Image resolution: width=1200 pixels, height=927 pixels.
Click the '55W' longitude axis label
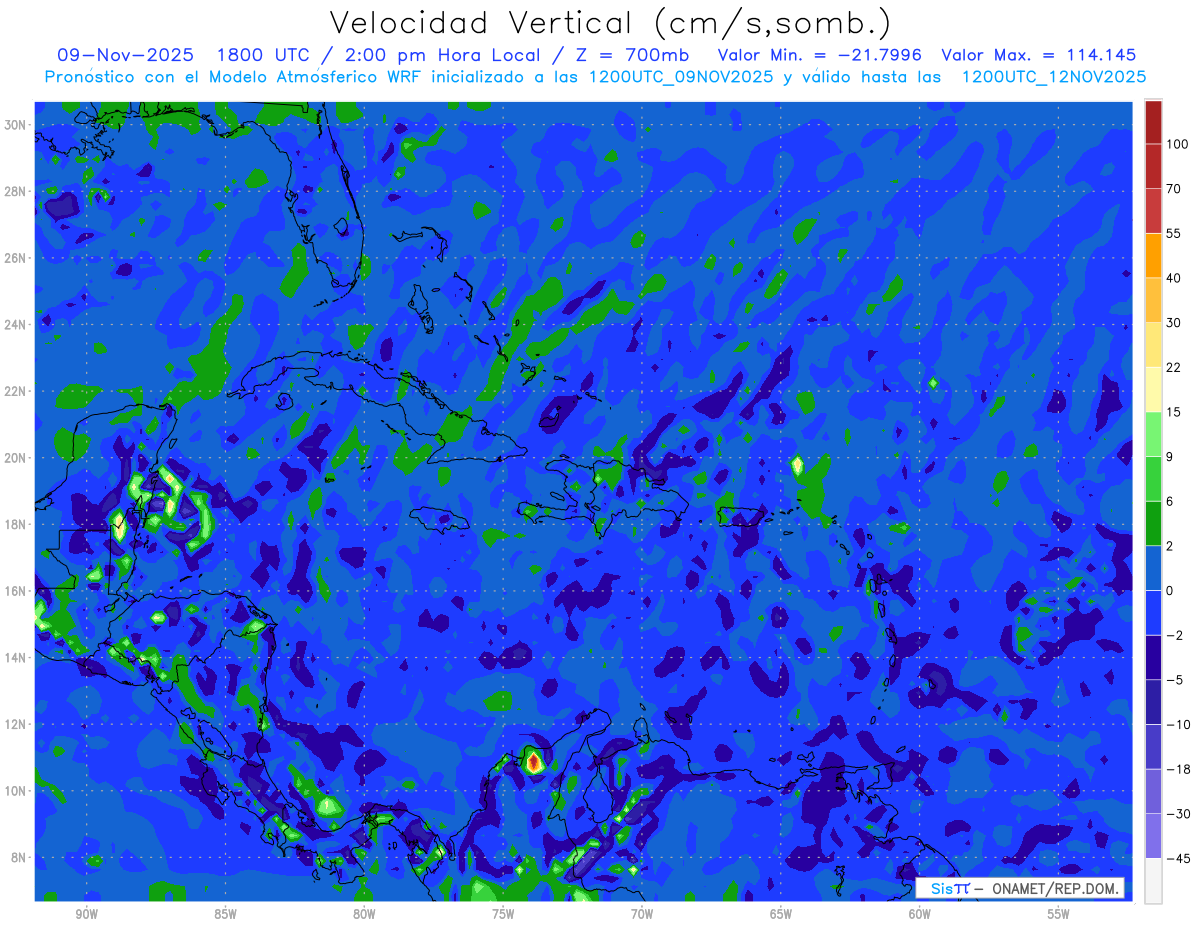click(x=1059, y=914)
